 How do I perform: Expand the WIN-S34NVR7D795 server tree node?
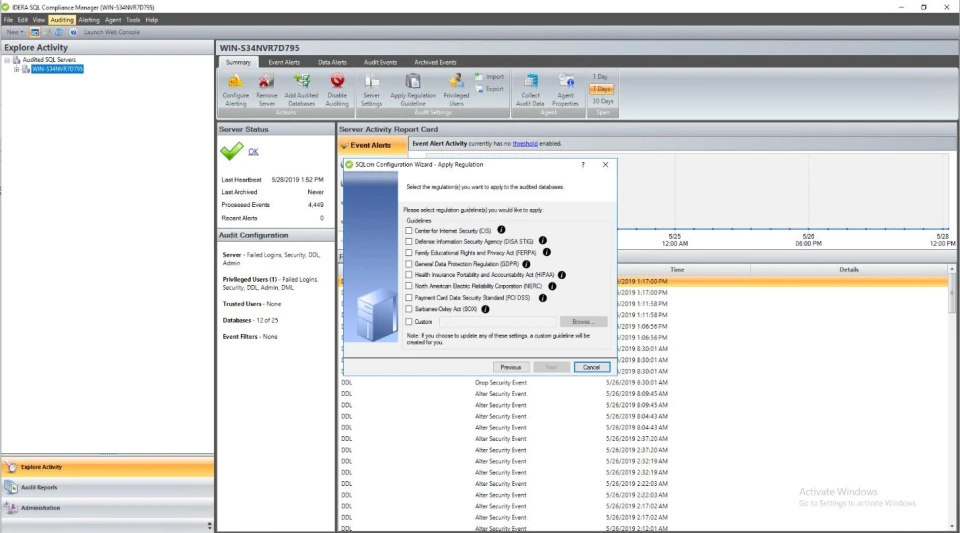17,69
